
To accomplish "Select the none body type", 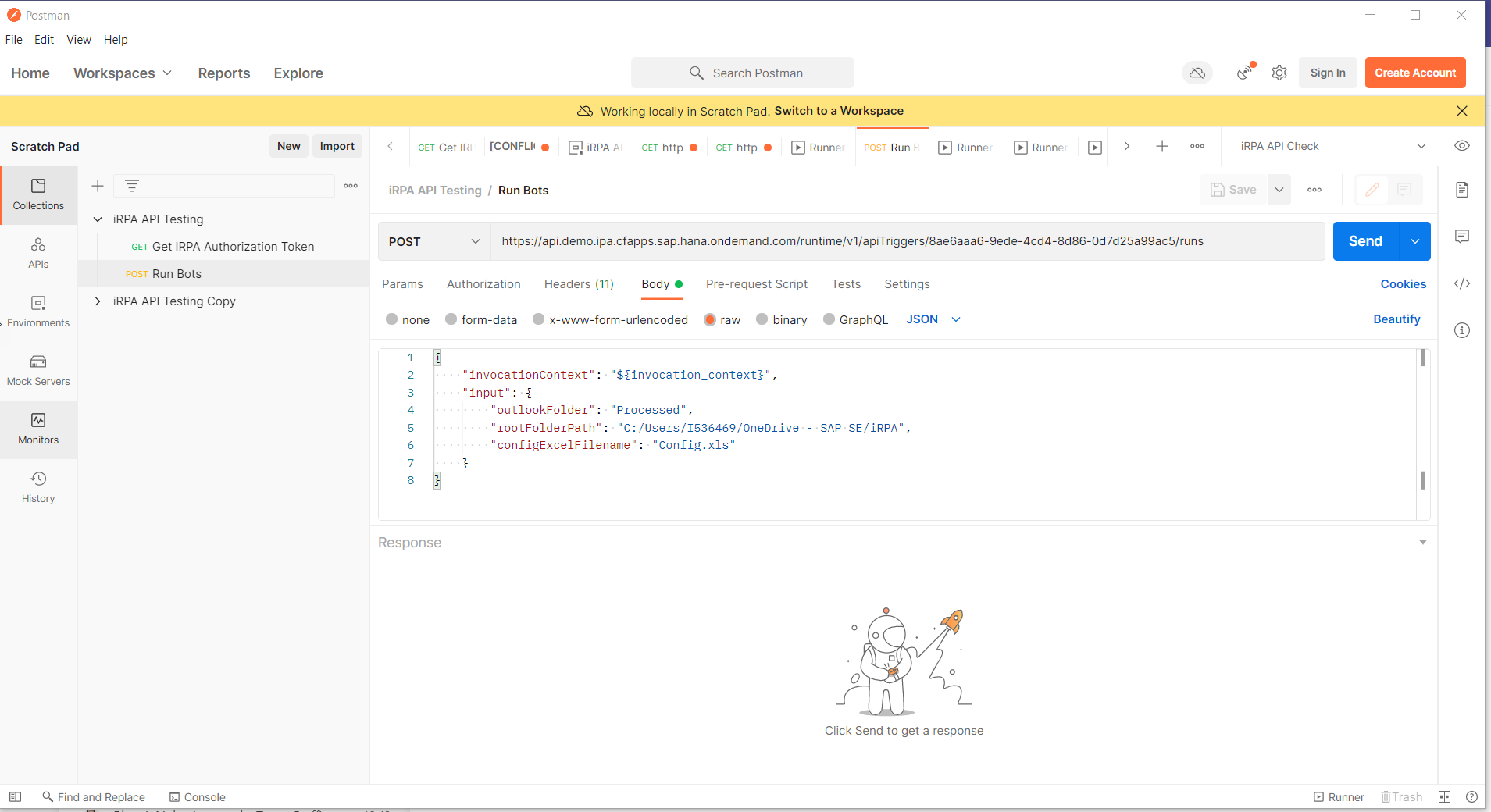I will click(391, 319).
